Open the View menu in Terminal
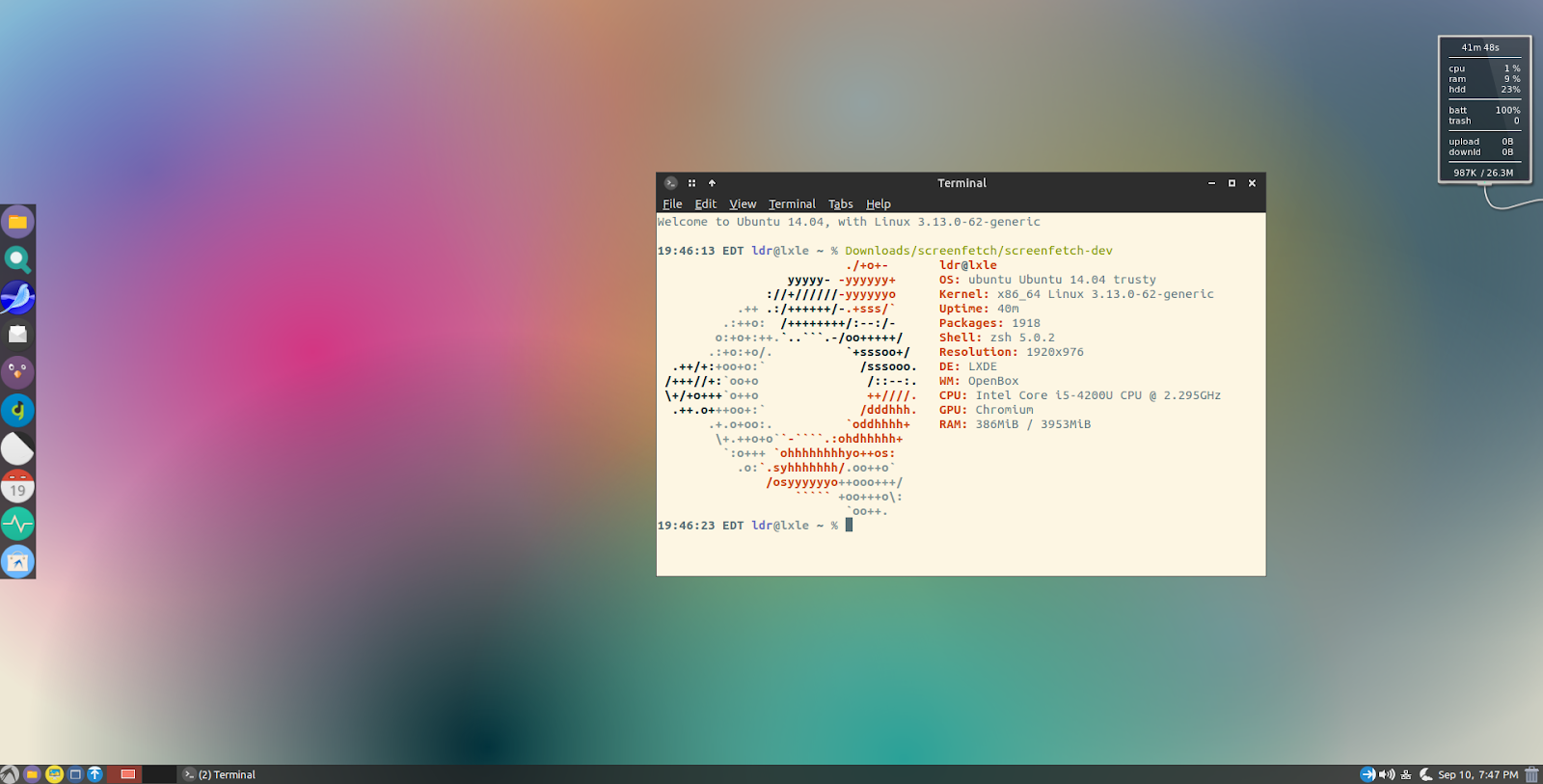 coord(743,203)
